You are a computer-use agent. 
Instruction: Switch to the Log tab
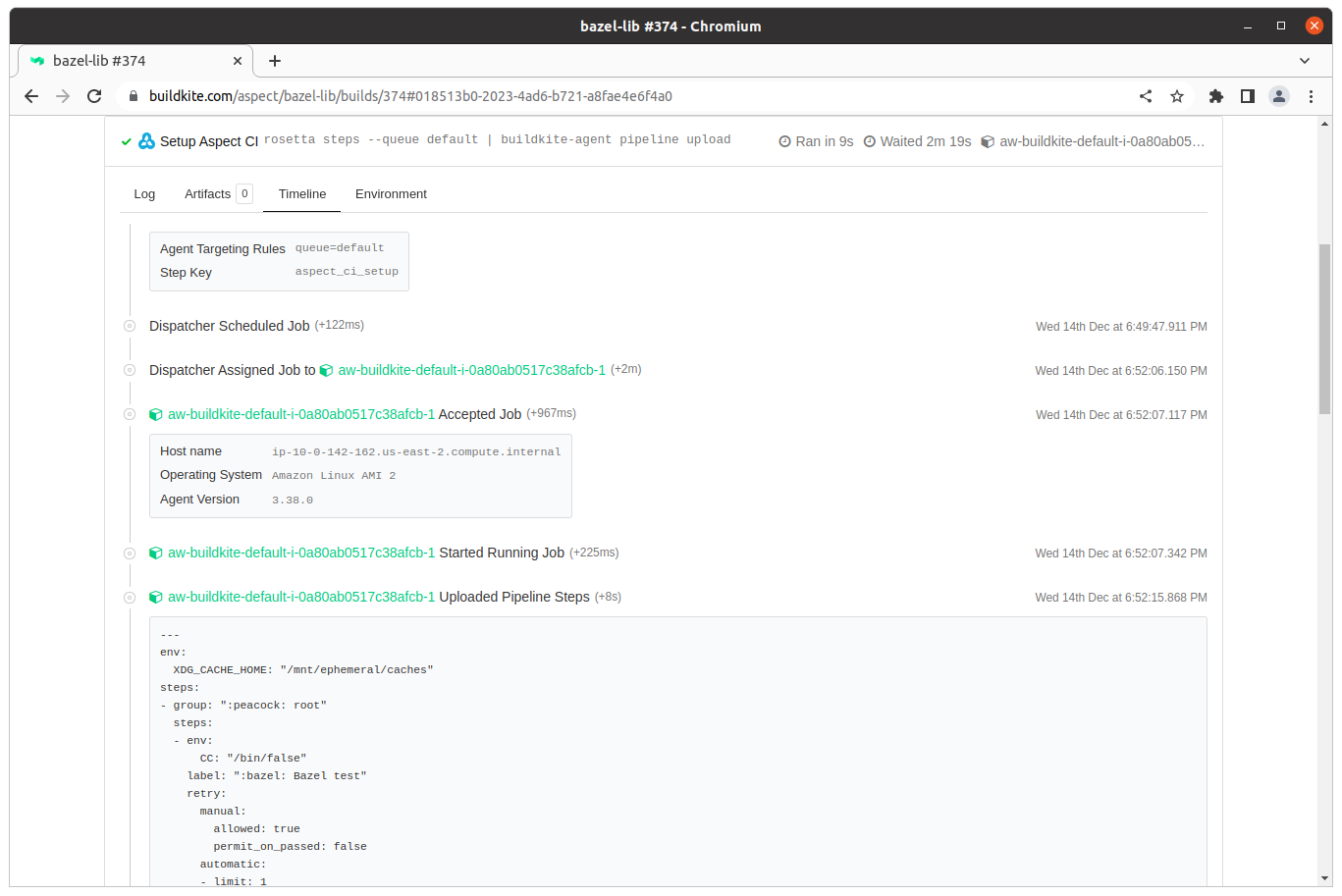(x=144, y=194)
